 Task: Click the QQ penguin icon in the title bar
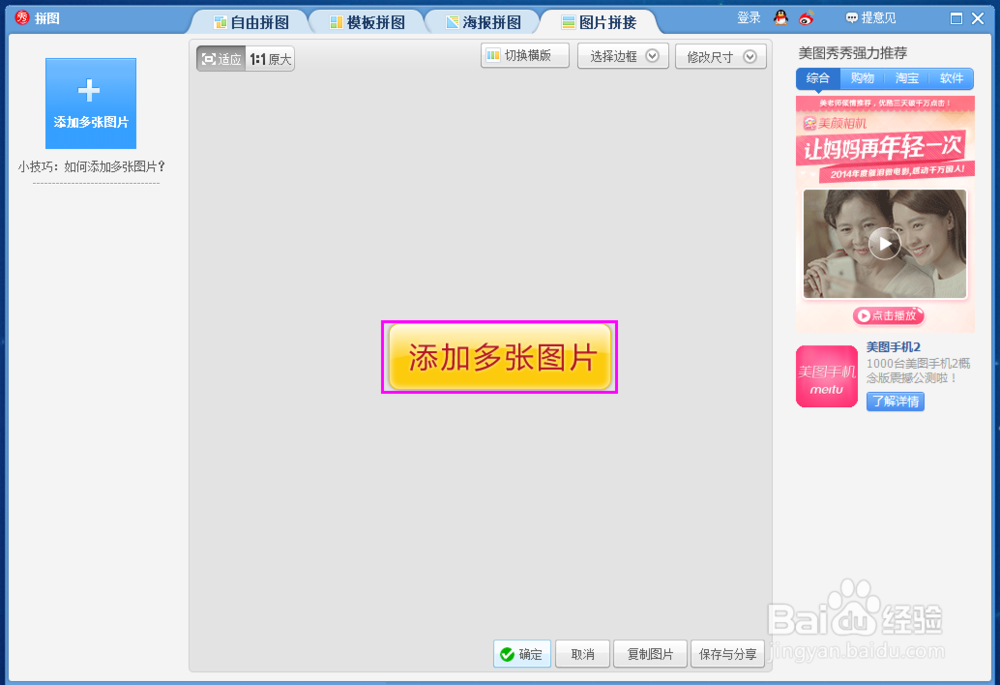click(781, 17)
